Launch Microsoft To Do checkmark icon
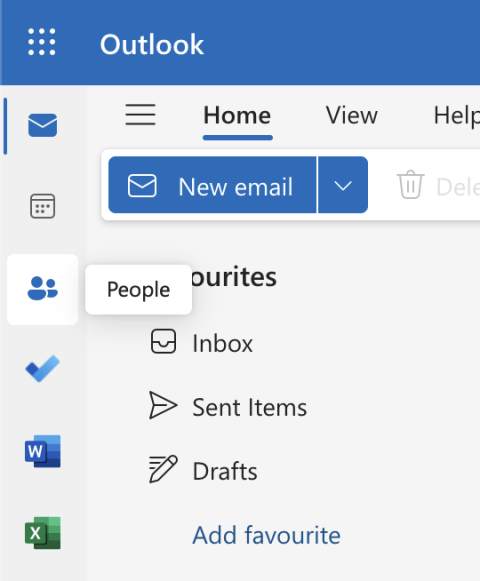480x581 pixels. pos(43,369)
